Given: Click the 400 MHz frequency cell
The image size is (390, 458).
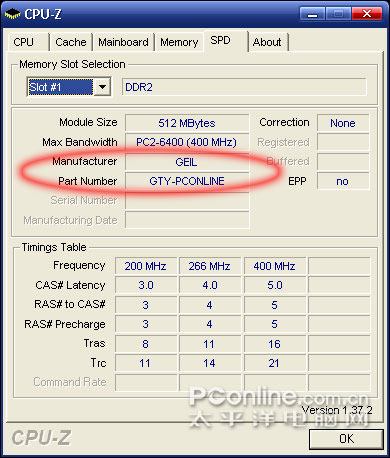Looking at the screenshot, I should coord(275,266).
